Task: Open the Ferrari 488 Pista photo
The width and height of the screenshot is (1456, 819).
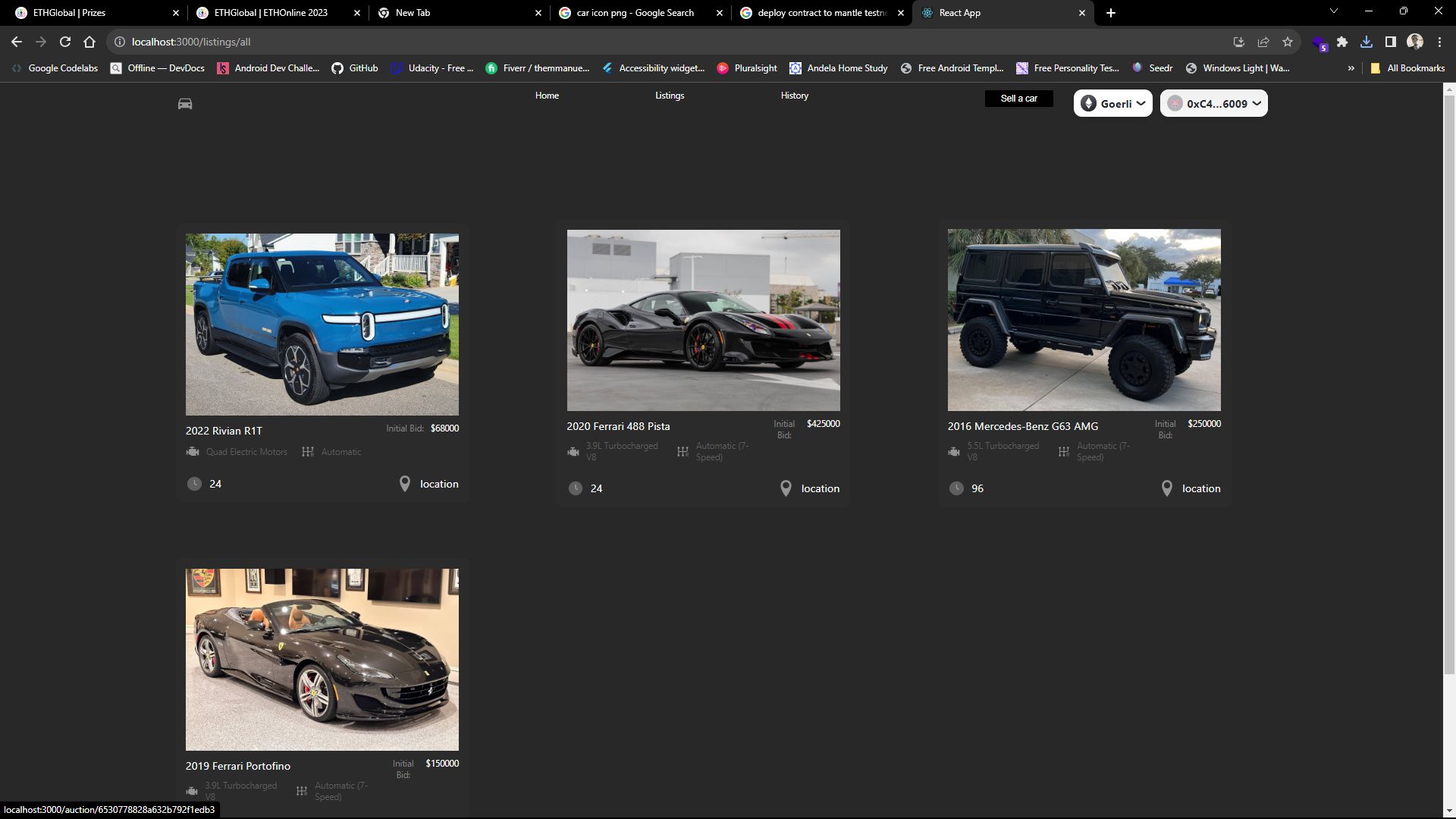Action: click(x=703, y=320)
